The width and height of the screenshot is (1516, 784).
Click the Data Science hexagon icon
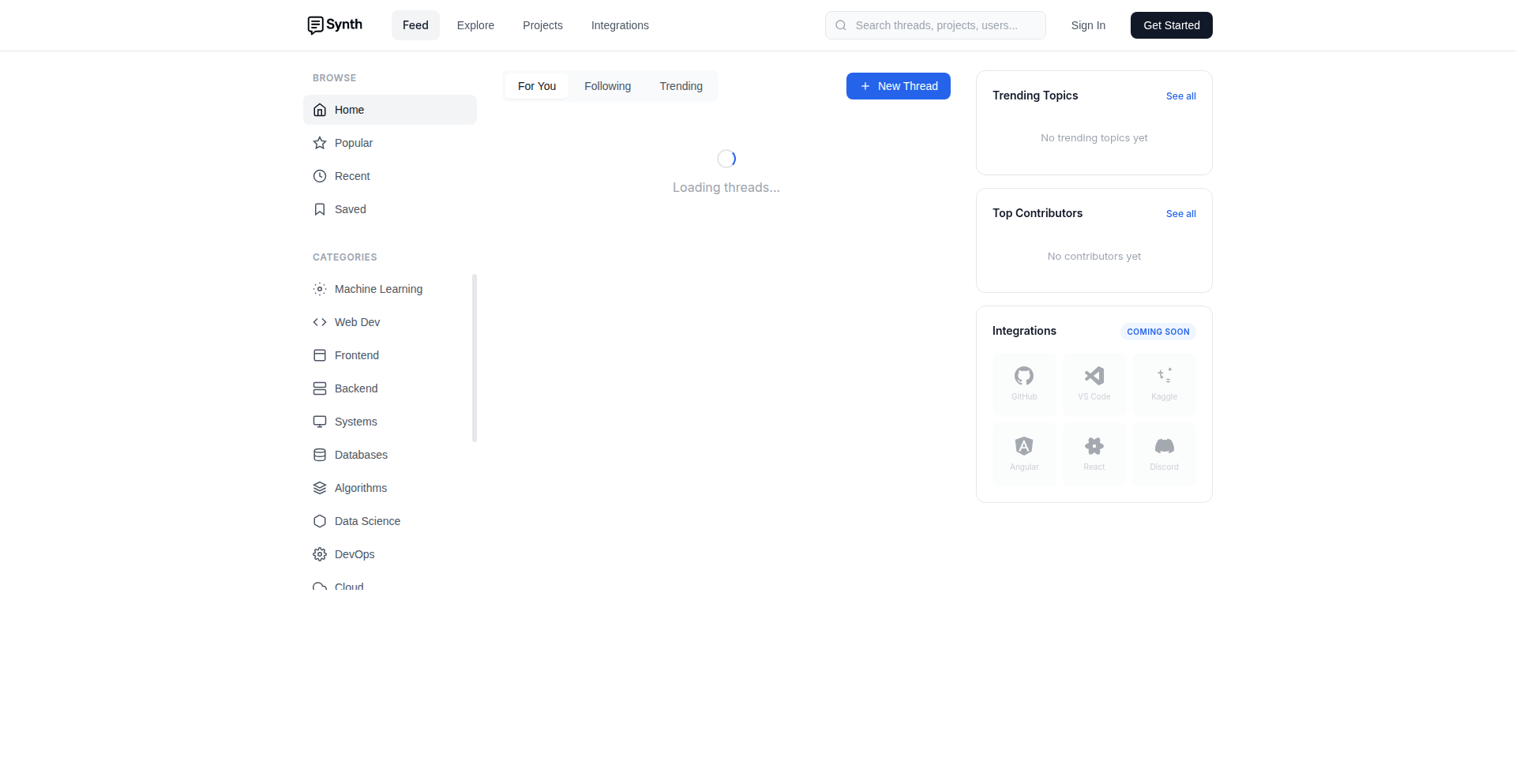point(320,521)
